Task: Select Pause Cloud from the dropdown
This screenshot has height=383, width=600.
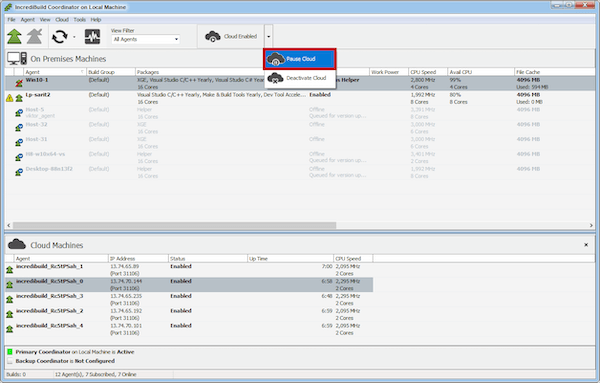Action: pyautogui.click(x=300, y=59)
